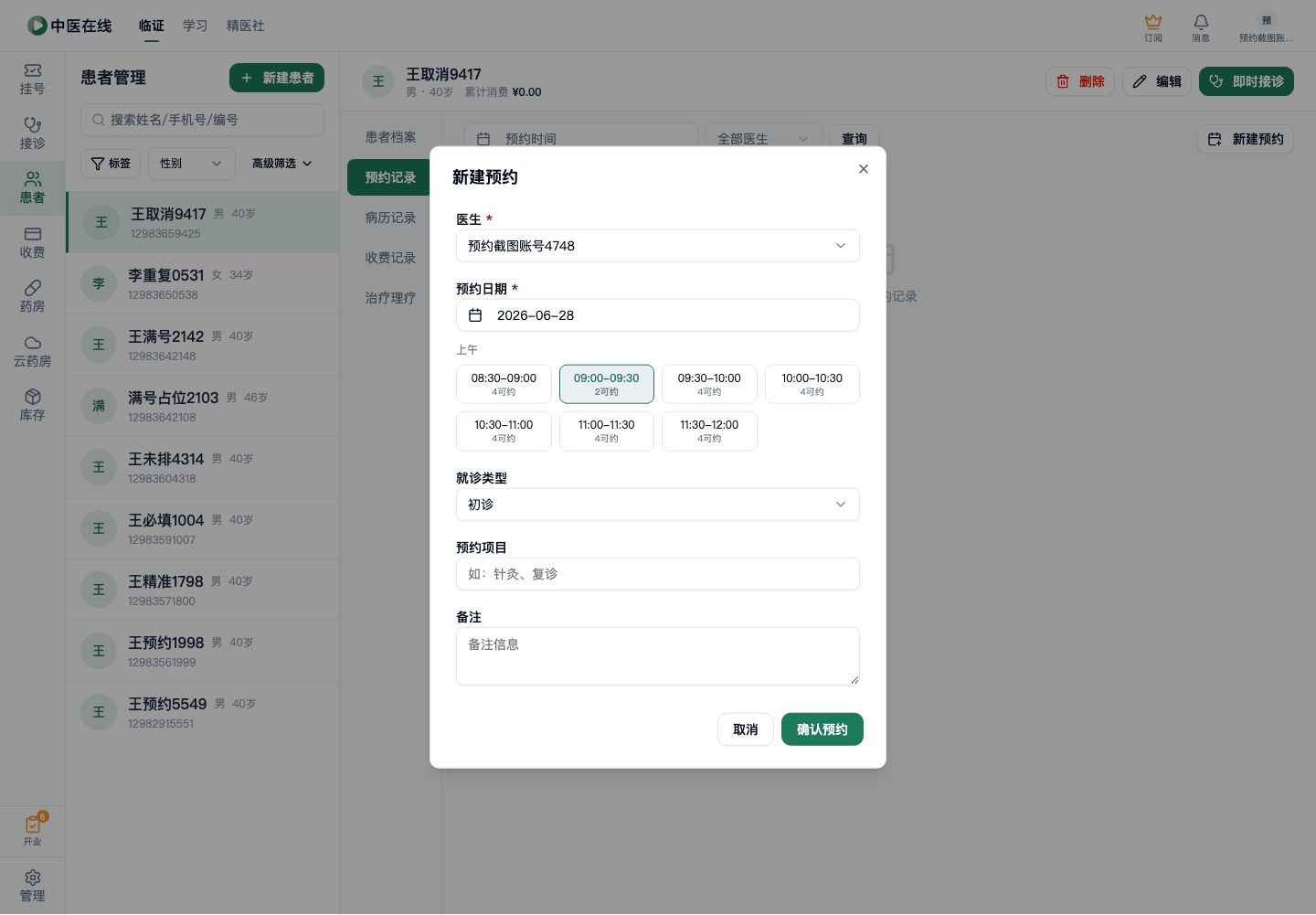Expand the 就诊类型 初诊 dropdown
This screenshot has width=1316, height=915.
tap(658, 505)
